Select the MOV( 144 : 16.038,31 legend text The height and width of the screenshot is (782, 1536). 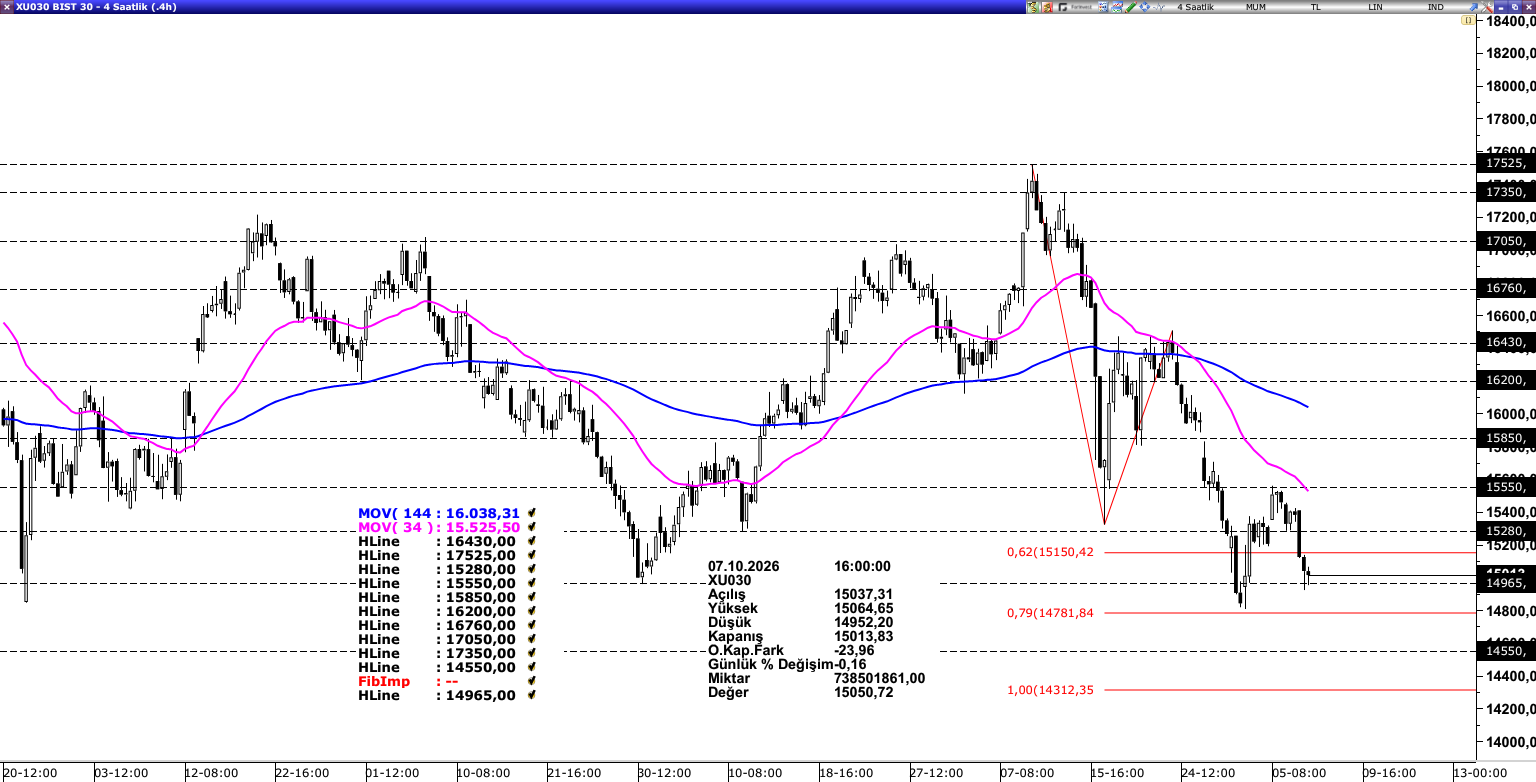click(x=439, y=513)
